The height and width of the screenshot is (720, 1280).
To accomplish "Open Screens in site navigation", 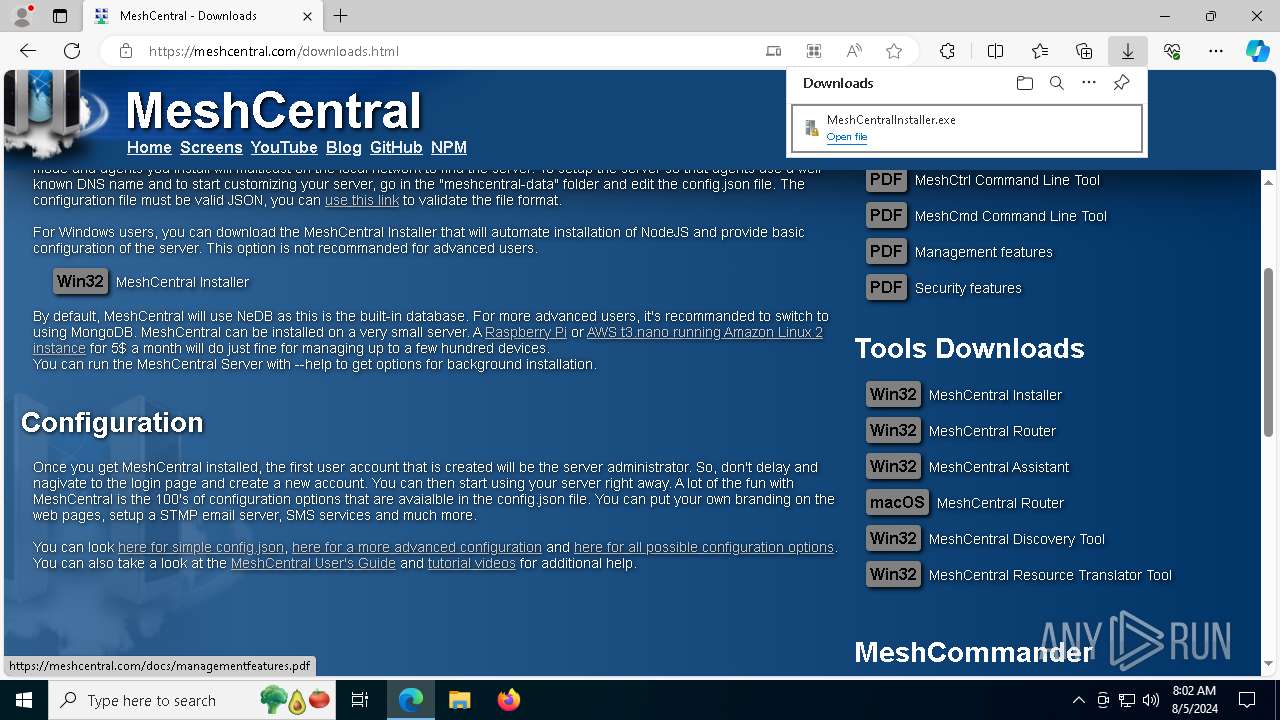I will (211, 147).
